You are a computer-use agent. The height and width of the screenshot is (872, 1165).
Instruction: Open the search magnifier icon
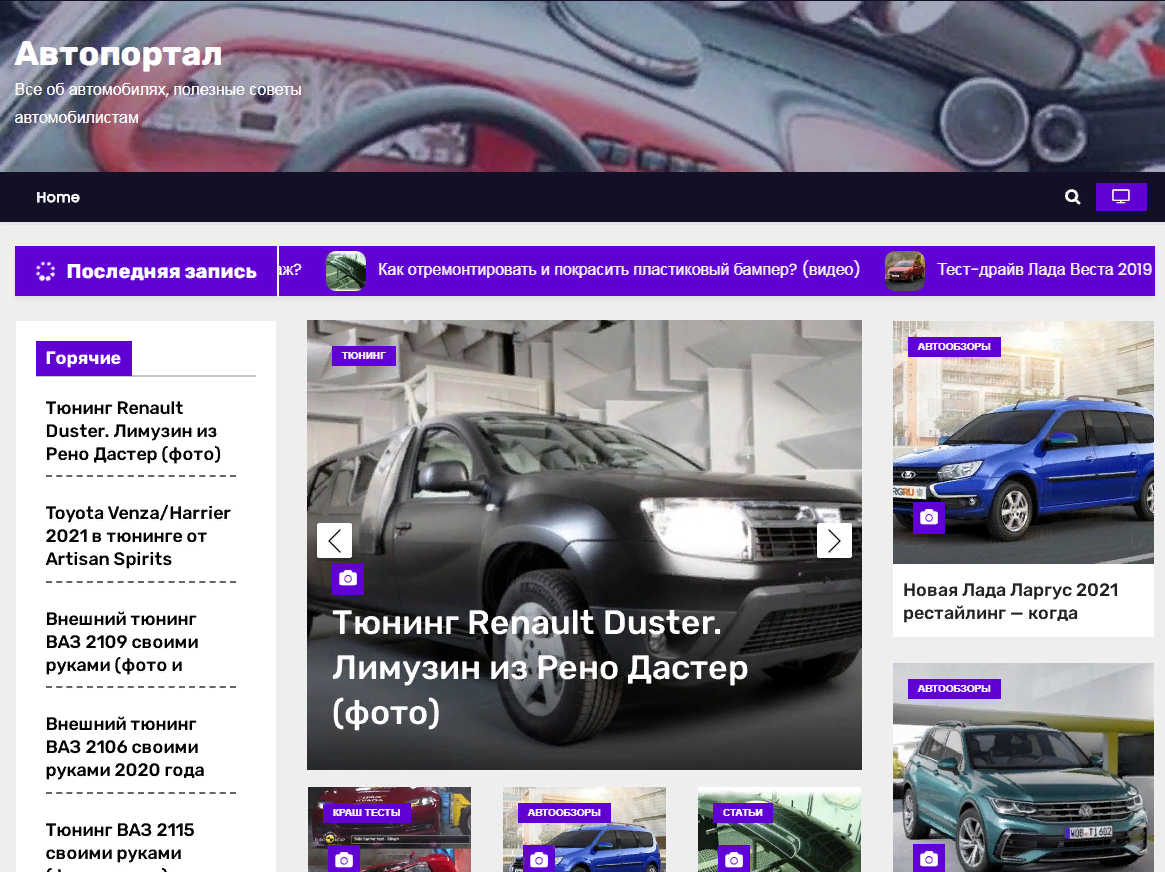(1072, 197)
